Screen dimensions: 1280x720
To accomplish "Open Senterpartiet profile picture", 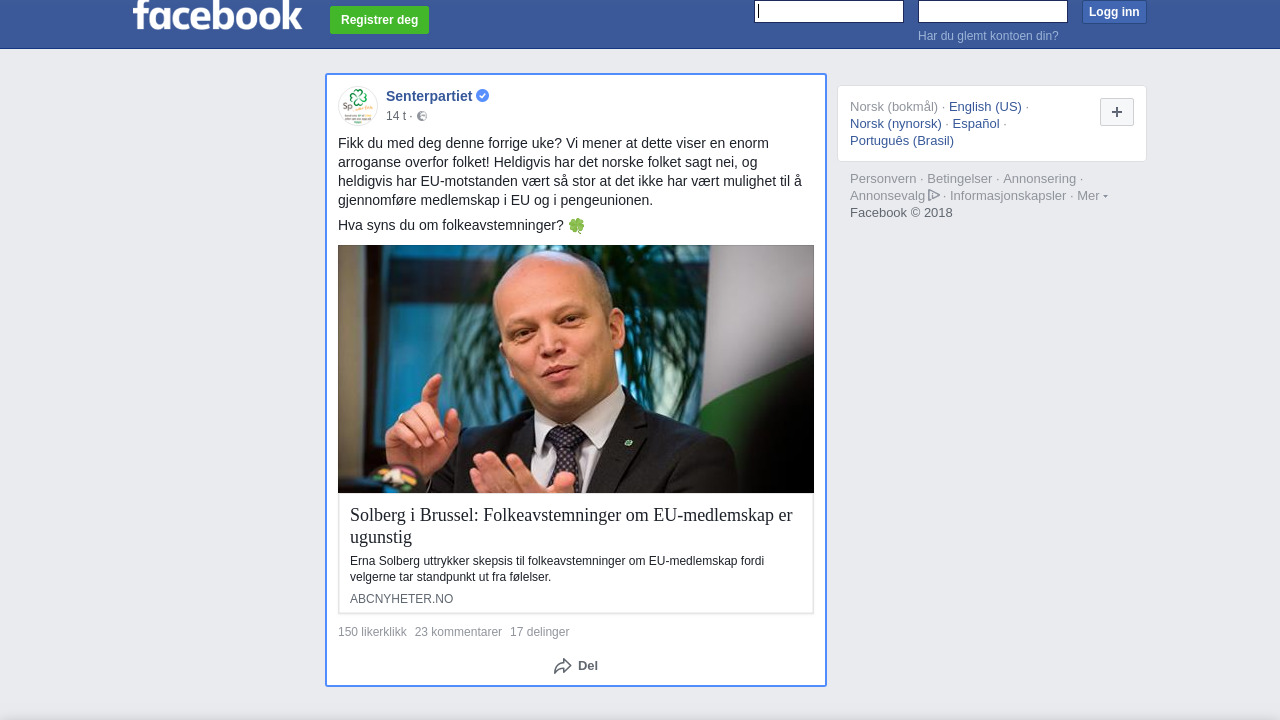I will (358, 105).
